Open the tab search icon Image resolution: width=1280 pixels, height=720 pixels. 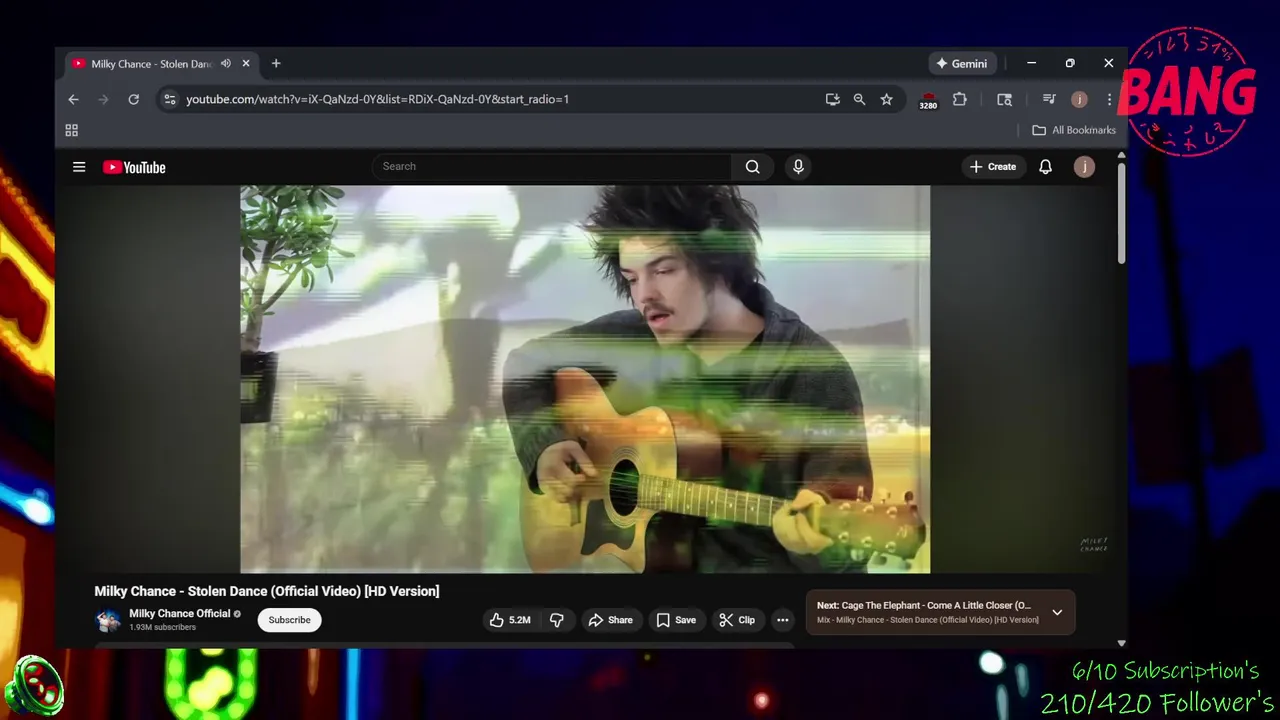1004,99
